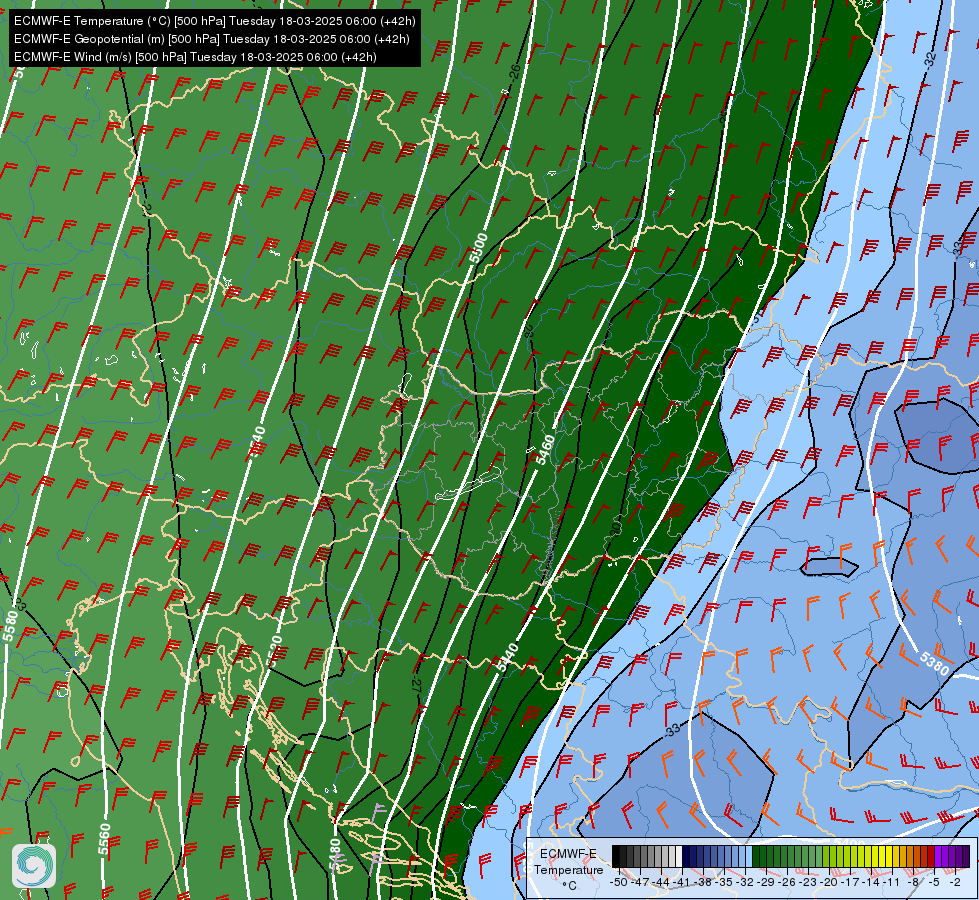Click the -35 legend value
Image resolution: width=979 pixels, height=900 pixels.
[724, 882]
